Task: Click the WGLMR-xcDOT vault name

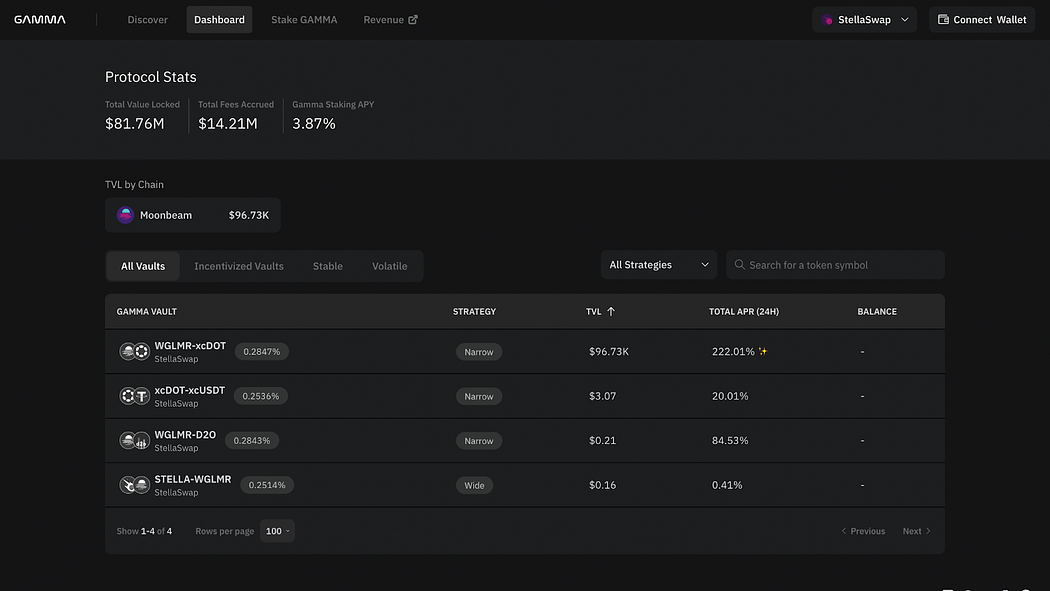Action: [x=190, y=345]
